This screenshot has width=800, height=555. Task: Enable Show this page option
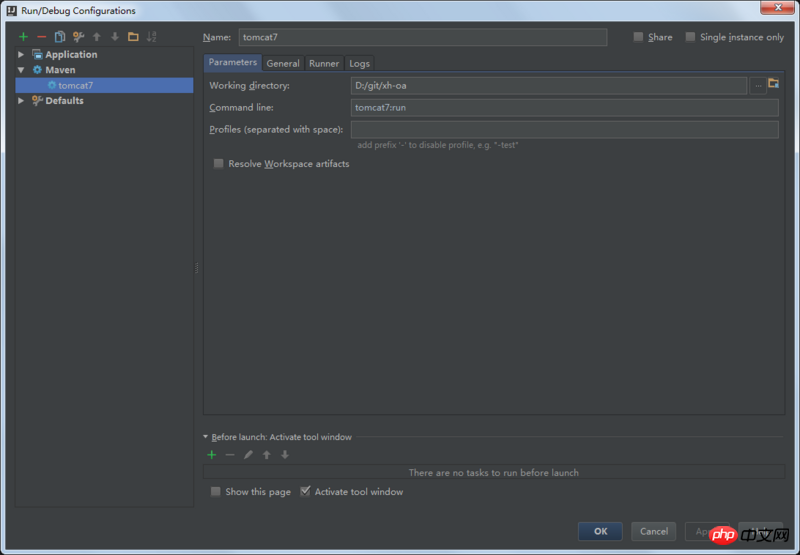215,491
